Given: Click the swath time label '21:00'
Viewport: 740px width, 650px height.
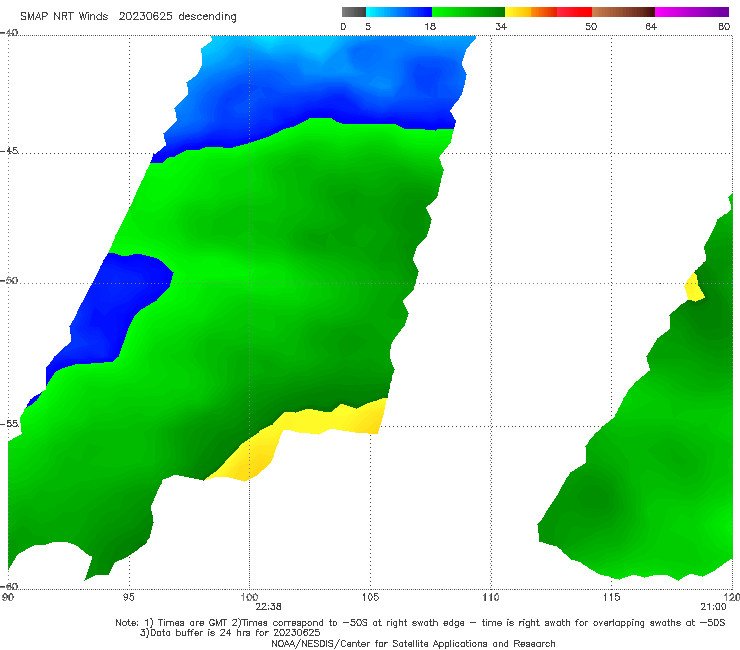Looking at the screenshot, I should click(713, 607).
